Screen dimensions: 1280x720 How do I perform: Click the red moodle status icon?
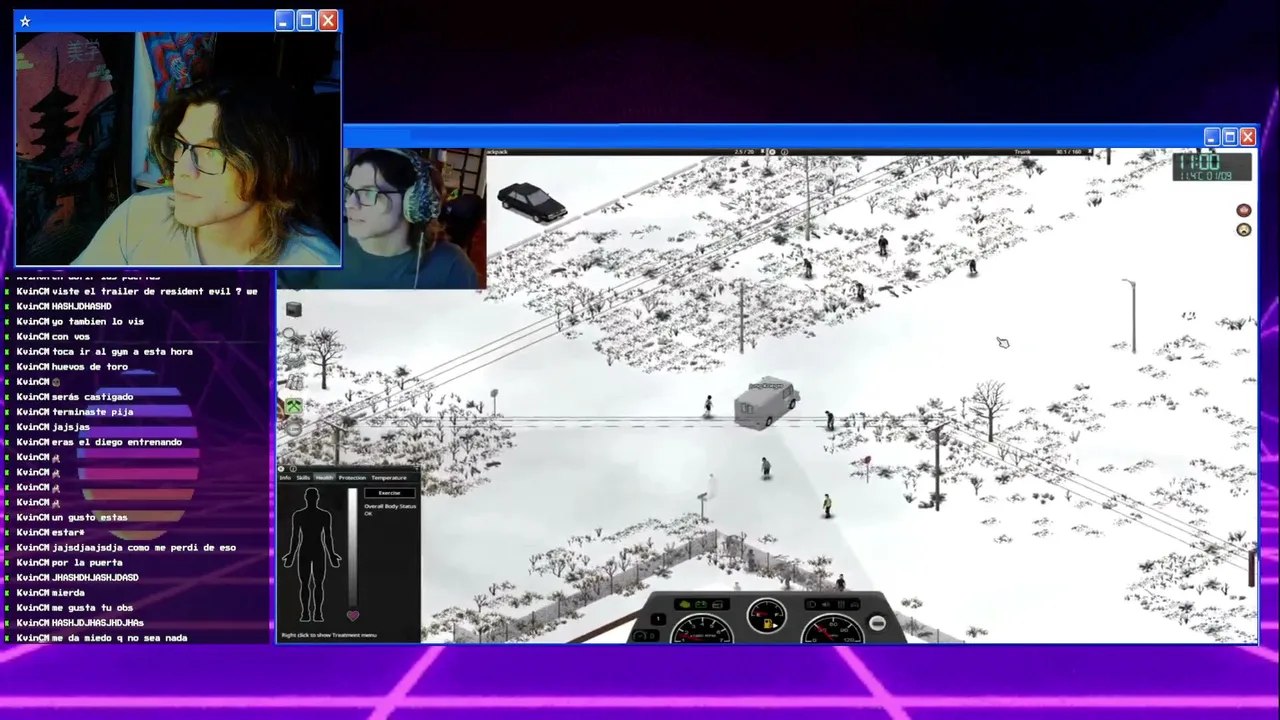click(1243, 210)
